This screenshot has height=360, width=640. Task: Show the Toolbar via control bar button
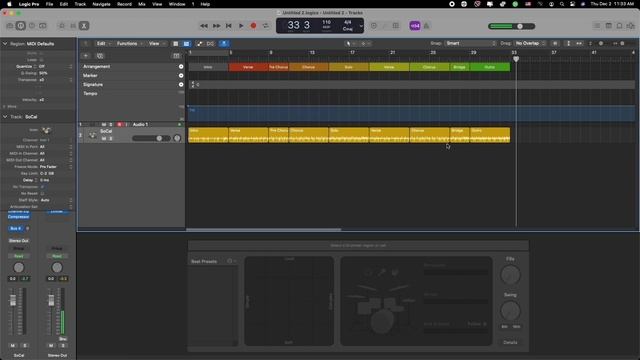click(43, 26)
